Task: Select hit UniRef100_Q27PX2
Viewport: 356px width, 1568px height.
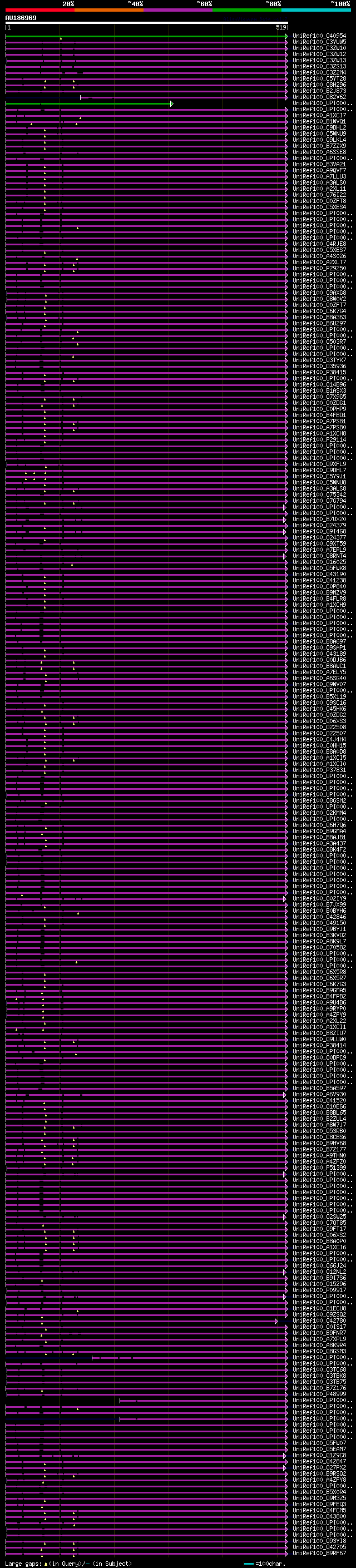Action: coord(319,1467)
